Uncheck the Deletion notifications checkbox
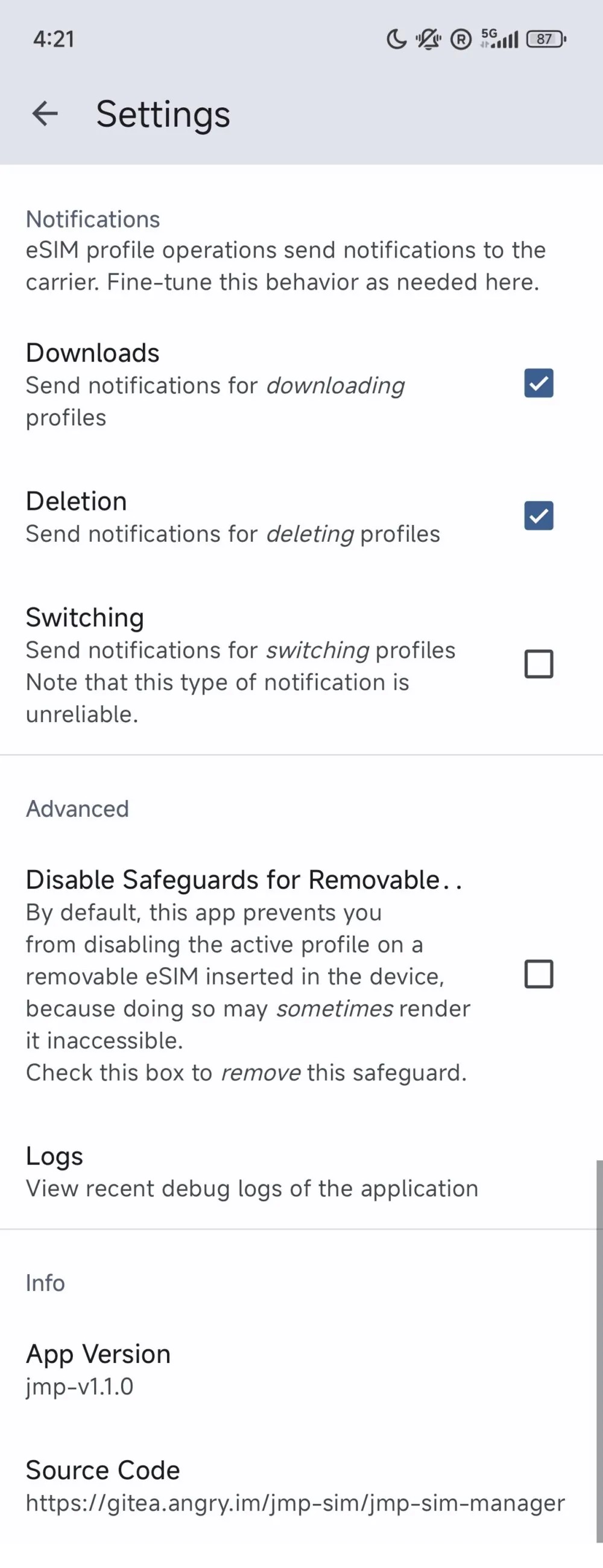Screen dimensions: 603x1568 pos(538,516)
